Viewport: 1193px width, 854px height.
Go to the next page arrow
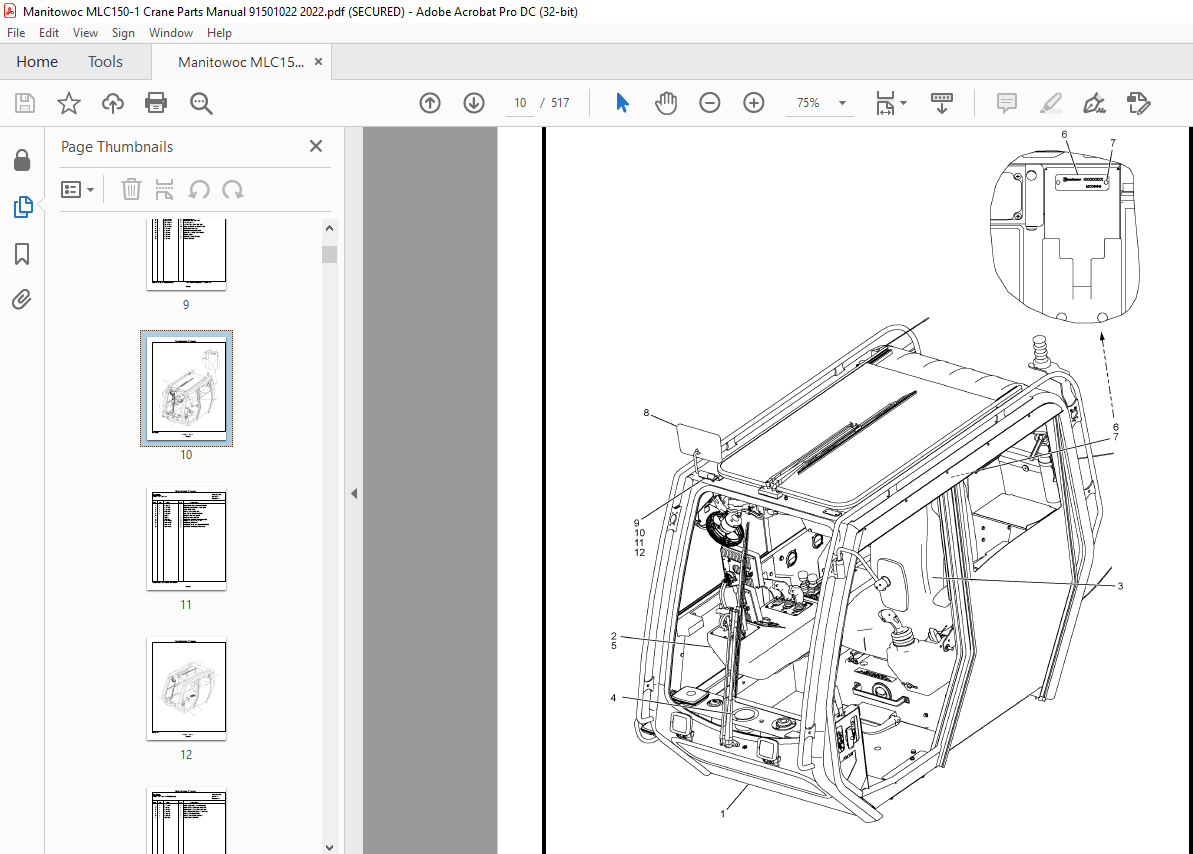[x=474, y=103]
